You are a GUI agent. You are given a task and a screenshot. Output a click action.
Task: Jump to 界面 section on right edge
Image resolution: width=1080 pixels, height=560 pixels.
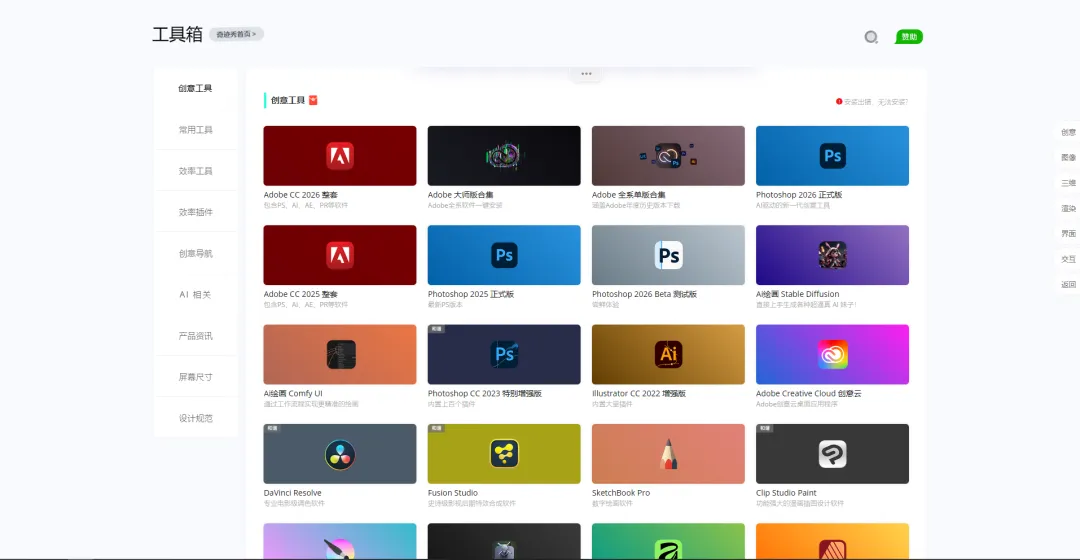1068,234
